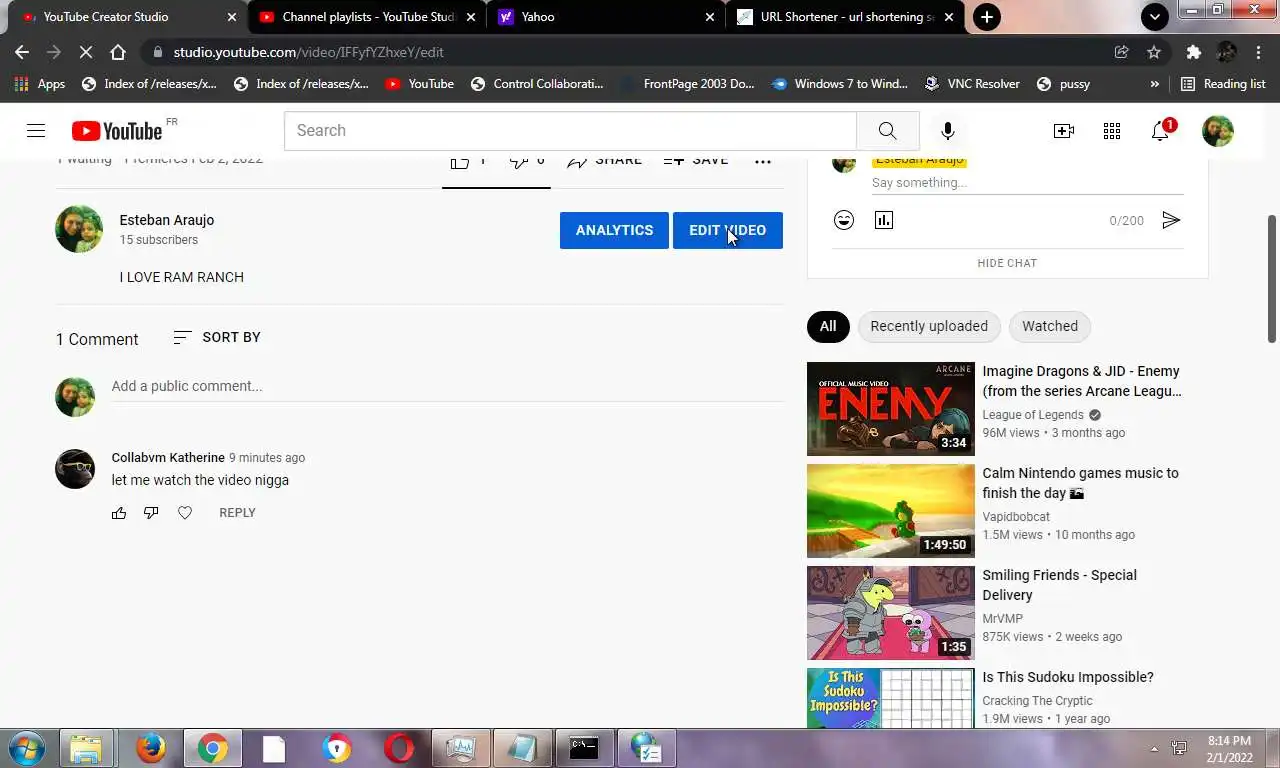Image resolution: width=1280 pixels, height=768 pixels.
Task: Send the chat message with arrow icon
Action: coord(1171,220)
